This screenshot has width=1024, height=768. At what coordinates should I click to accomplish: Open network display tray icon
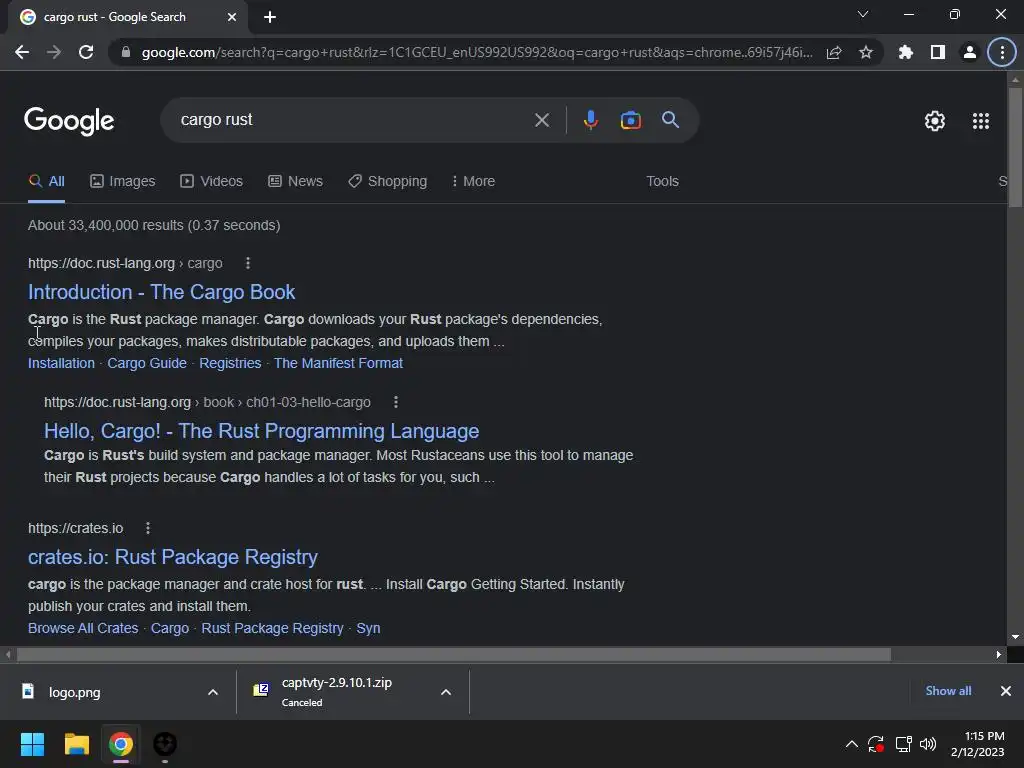(x=903, y=744)
